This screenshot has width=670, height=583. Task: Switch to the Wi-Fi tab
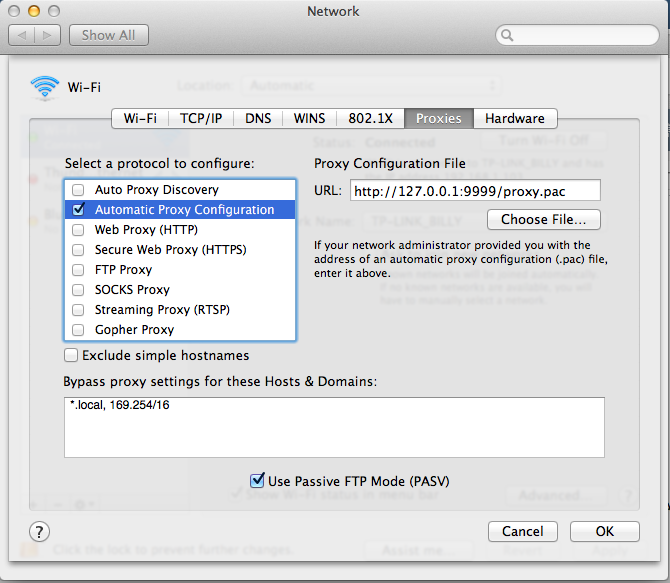[140, 118]
